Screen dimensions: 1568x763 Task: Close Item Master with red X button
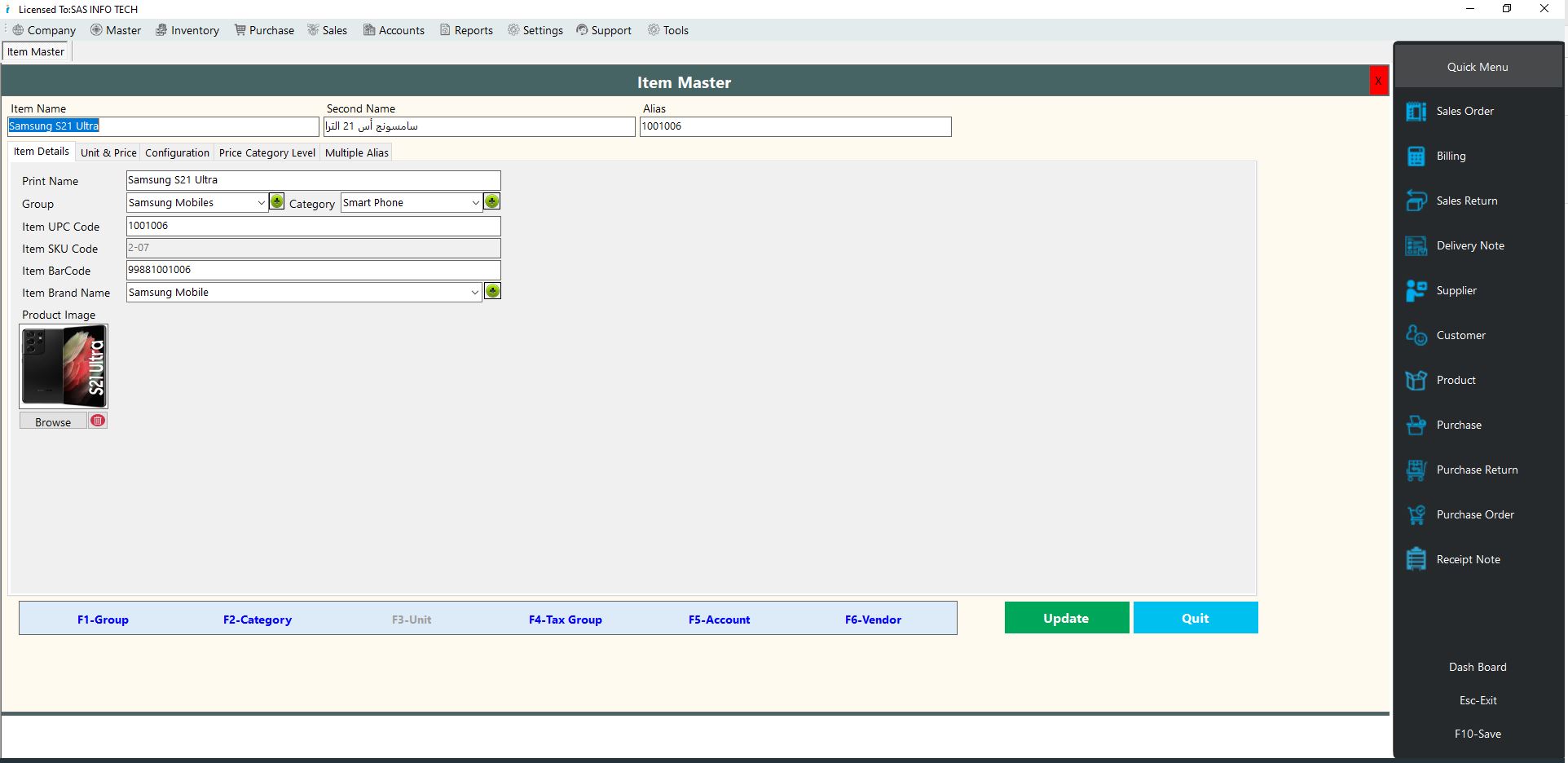[1378, 81]
